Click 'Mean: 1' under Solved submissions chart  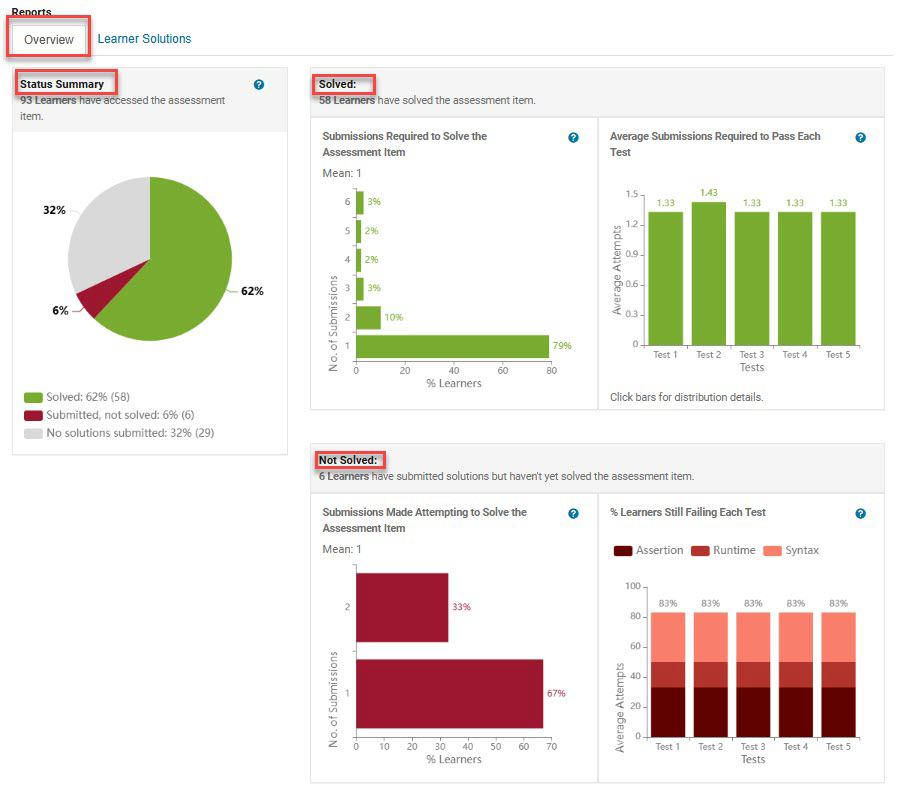tap(342, 173)
